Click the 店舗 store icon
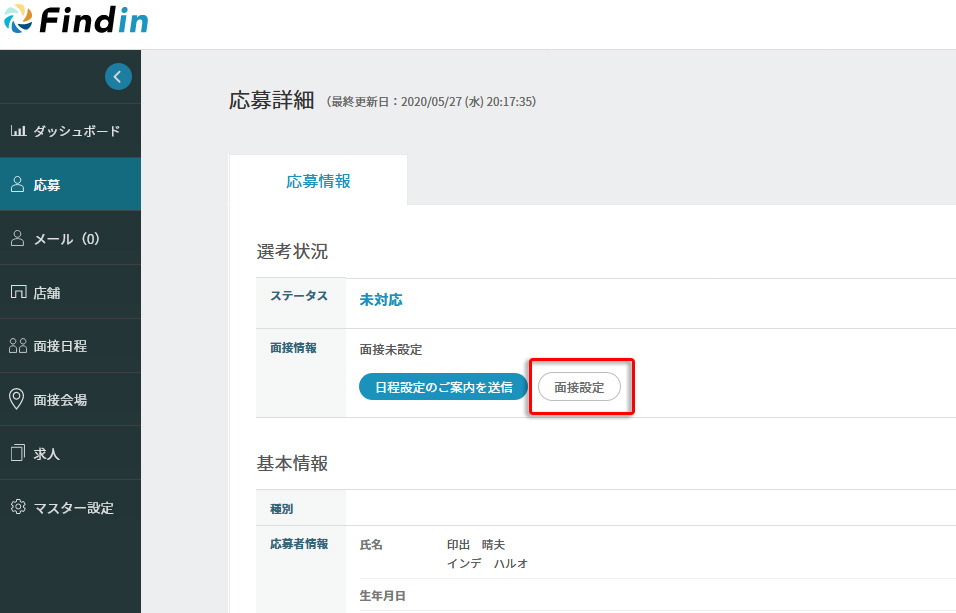Screen dimensions: 956x613 coord(17,293)
